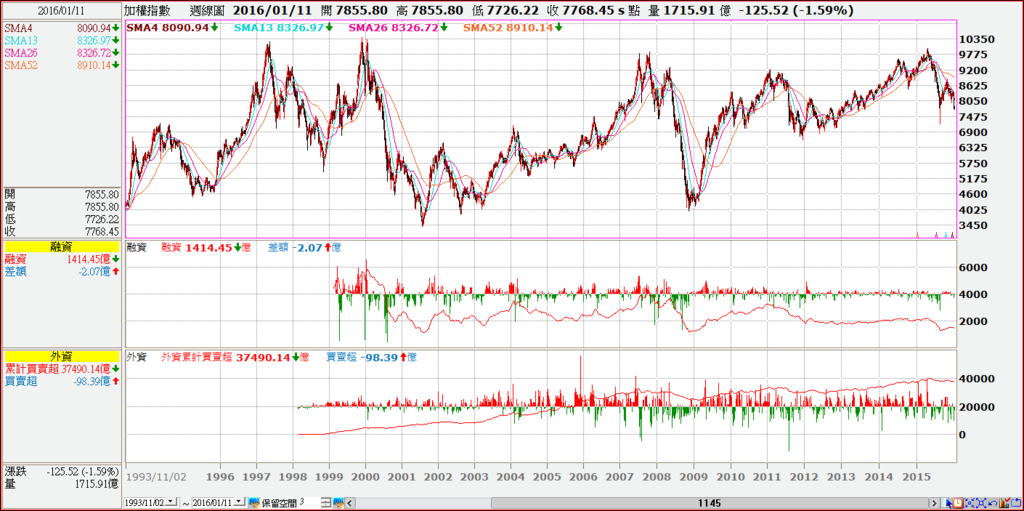Open the 2016/01/11 end date dropdown

click(x=238, y=502)
